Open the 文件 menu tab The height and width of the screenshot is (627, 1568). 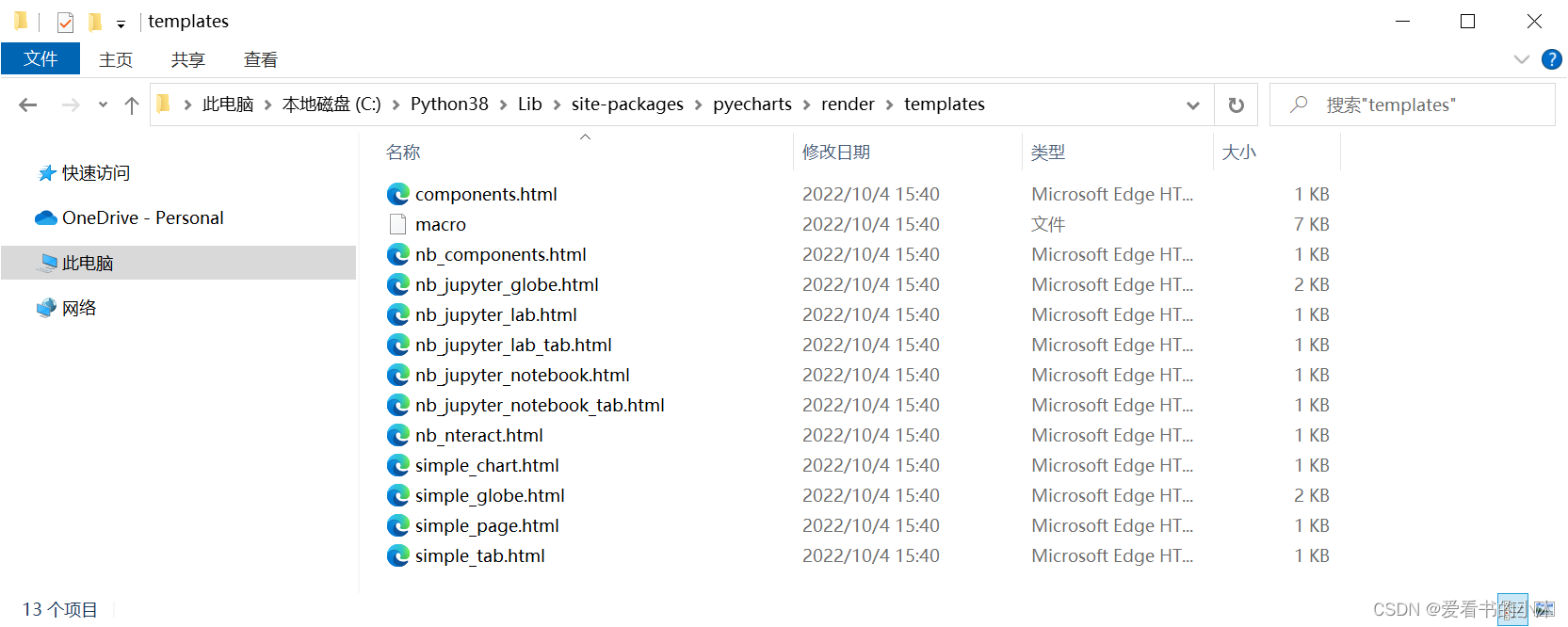point(40,59)
